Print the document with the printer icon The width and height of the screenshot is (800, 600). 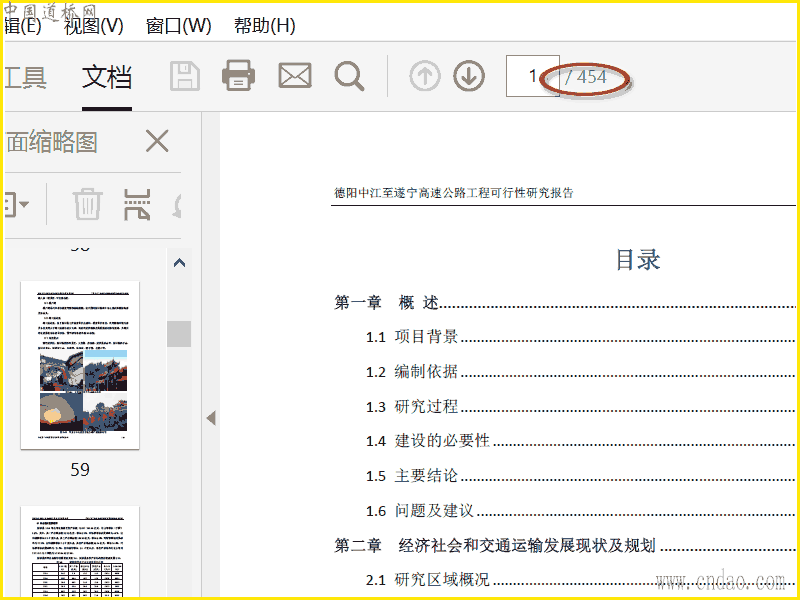(238, 76)
